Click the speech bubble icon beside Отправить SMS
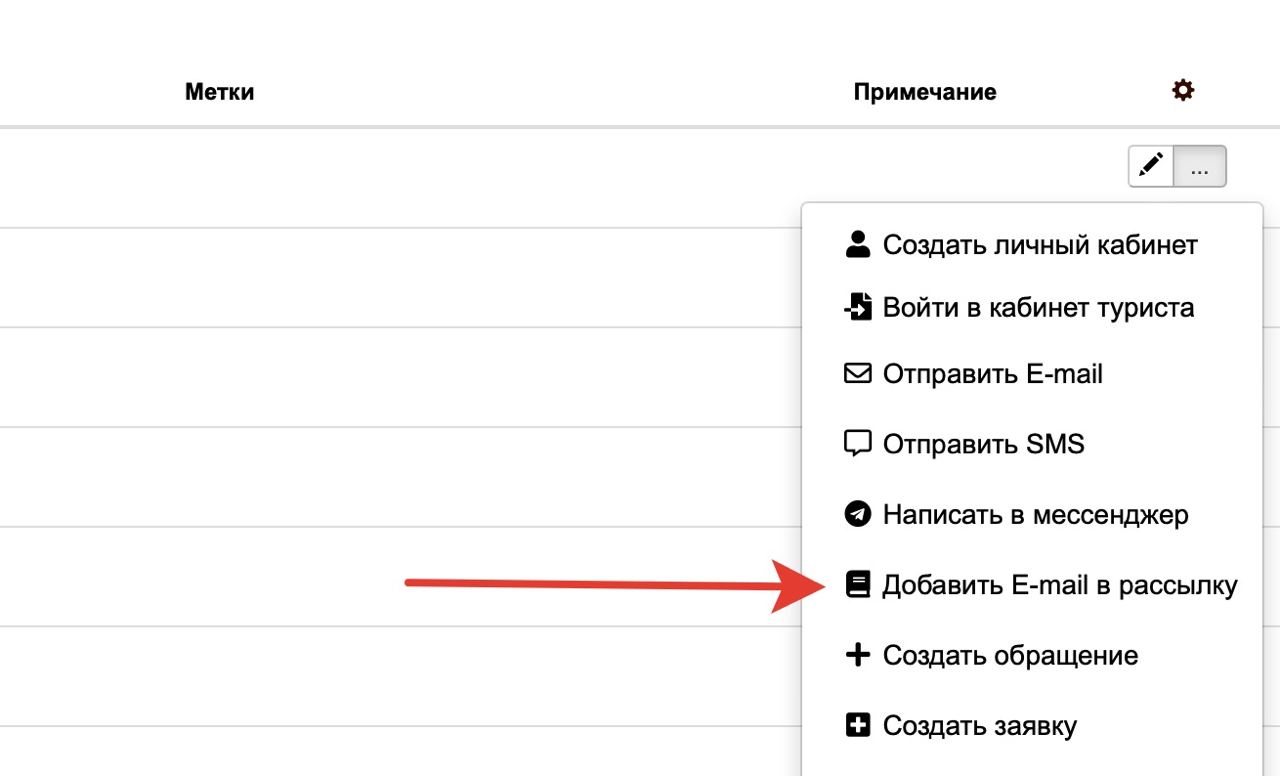This screenshot has height=776, width=1280. pyautogui.click(x=857, y=444)
